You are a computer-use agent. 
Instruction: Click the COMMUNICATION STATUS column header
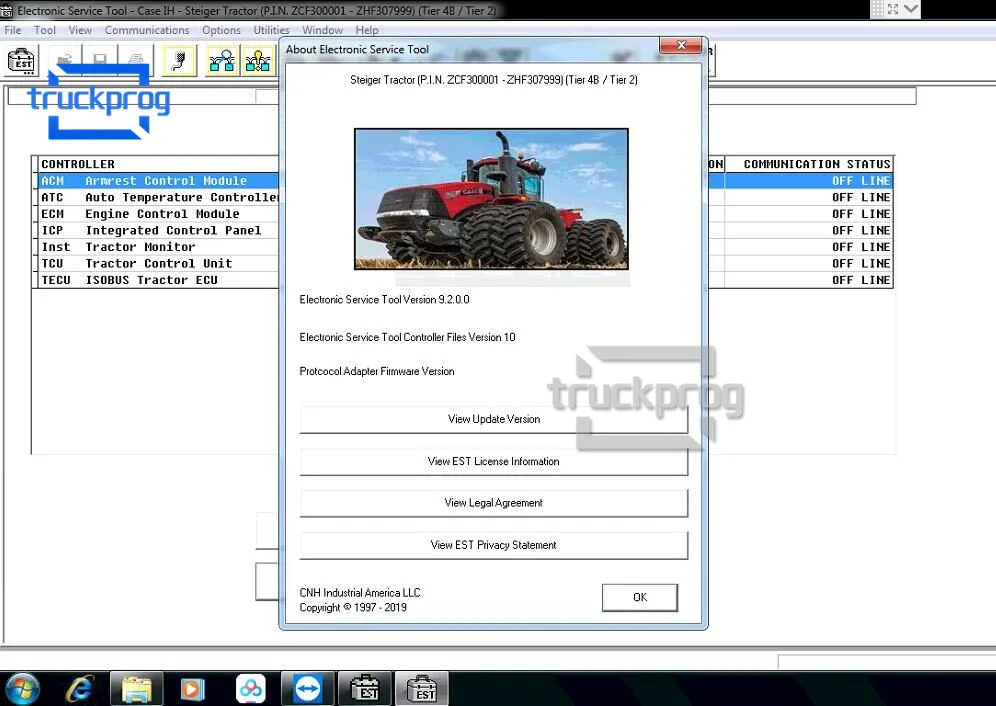809,164
